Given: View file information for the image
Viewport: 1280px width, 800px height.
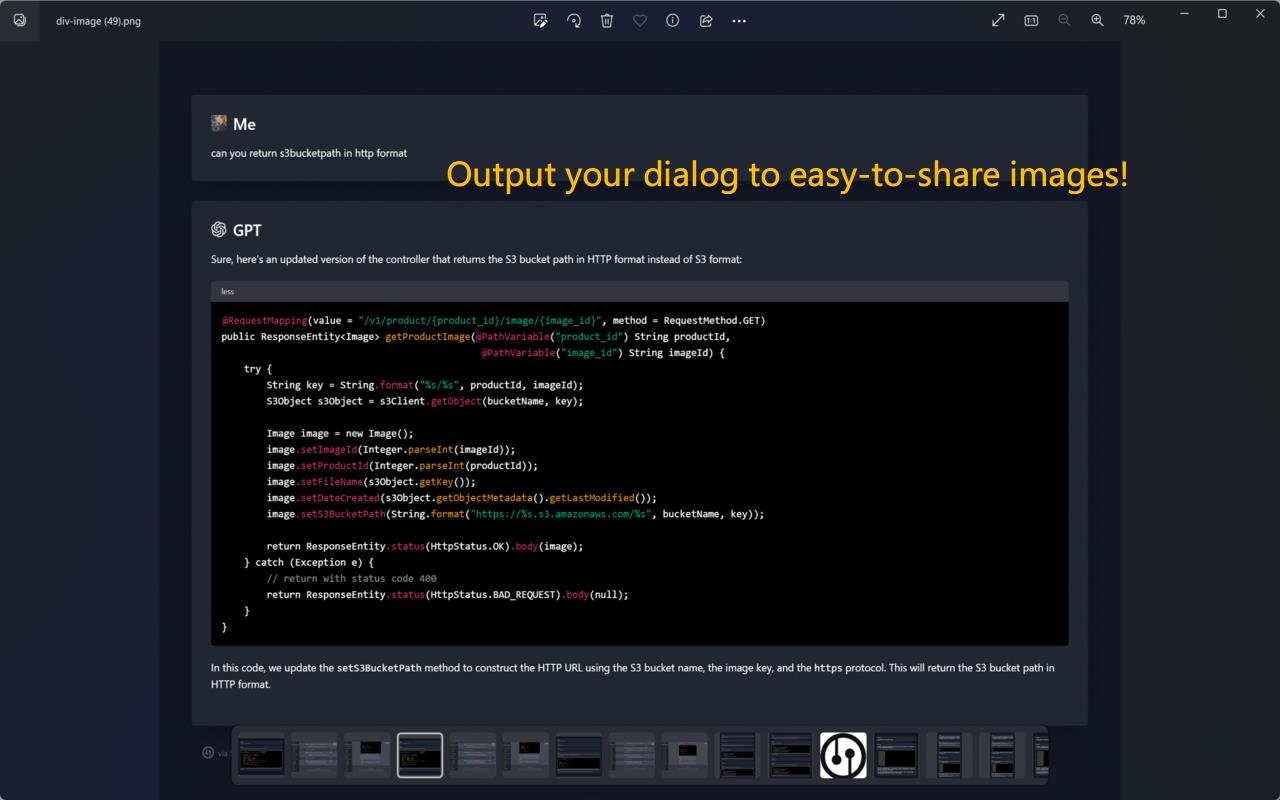Looking at the screenshot, I should [672, 20].
